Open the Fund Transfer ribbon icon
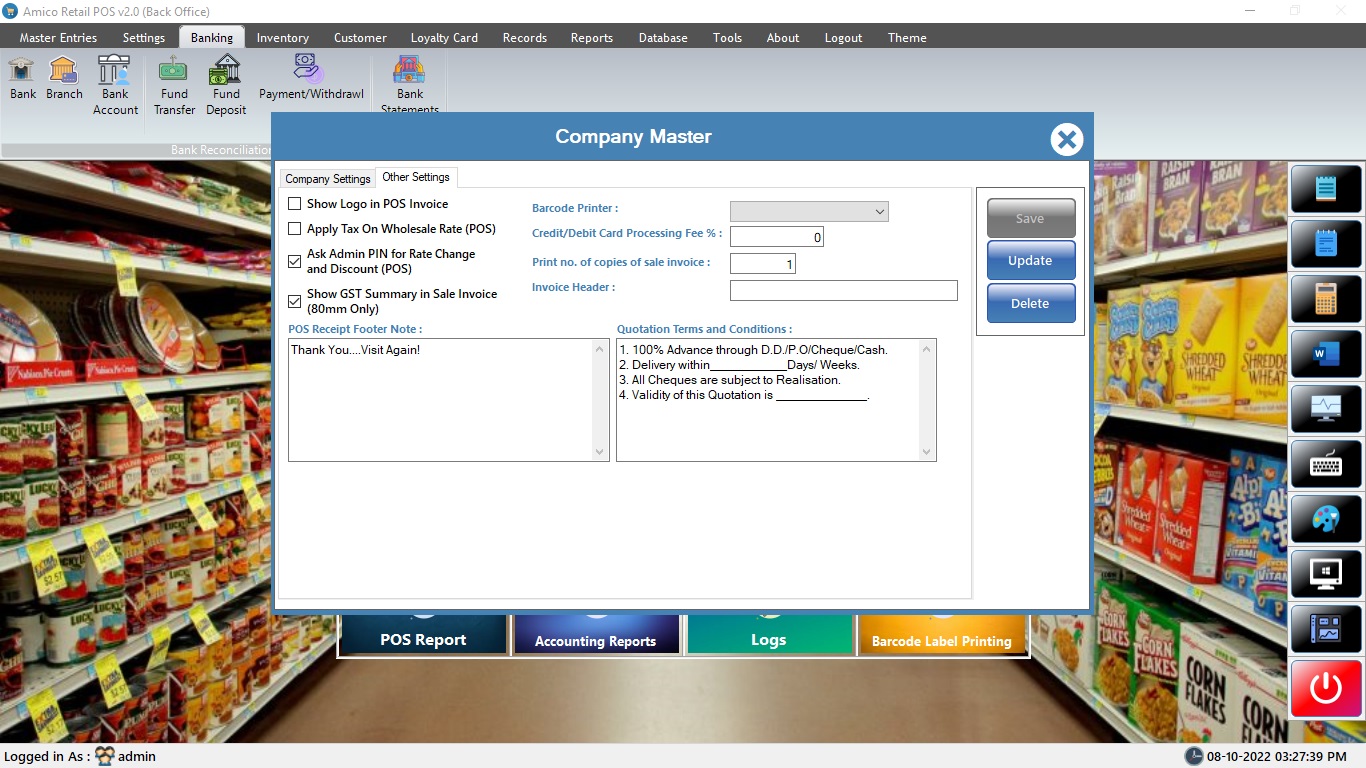The width and height of the screenshot is (1366, 768). tap(174, 85)
